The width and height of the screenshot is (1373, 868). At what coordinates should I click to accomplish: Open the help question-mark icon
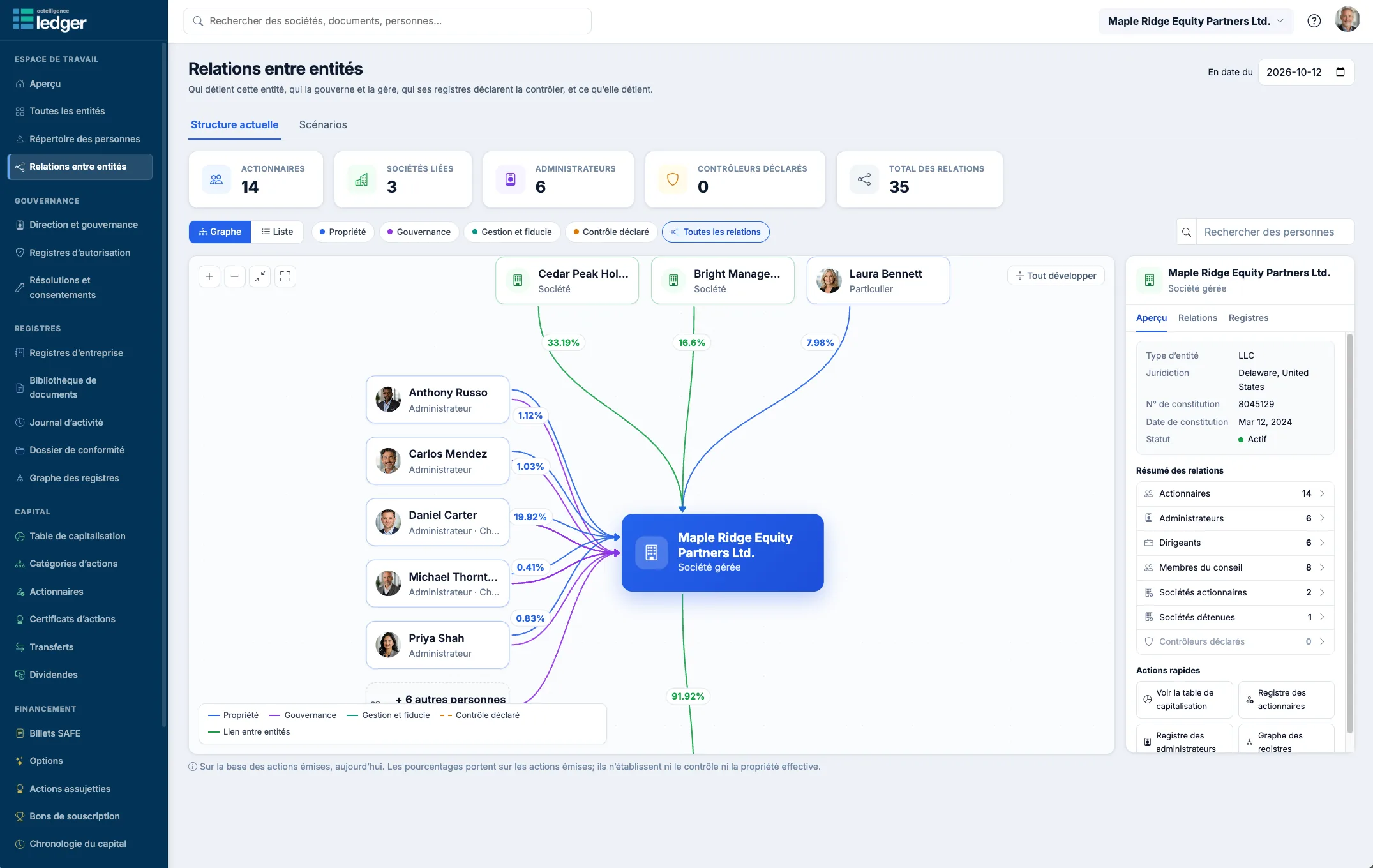click(1314, 21)
